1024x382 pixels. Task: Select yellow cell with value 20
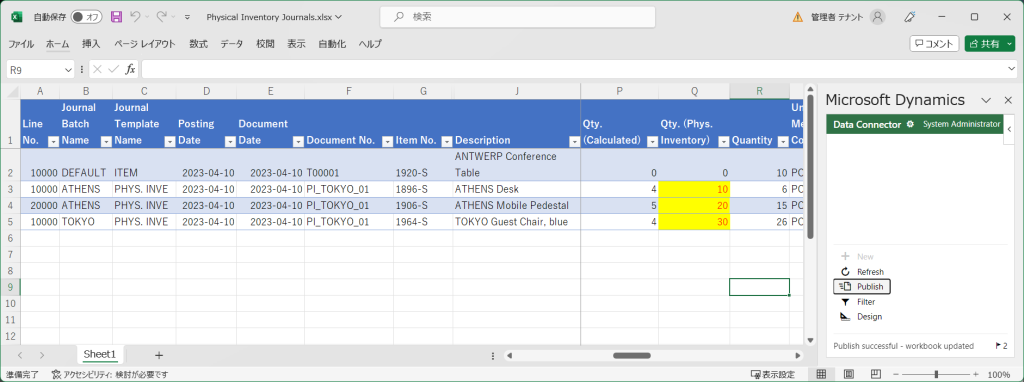click(x=694, y=205)
